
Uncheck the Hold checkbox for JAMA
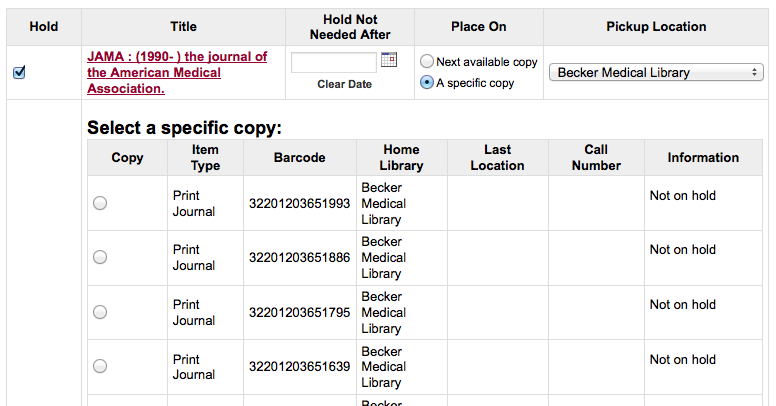[19, 72]
